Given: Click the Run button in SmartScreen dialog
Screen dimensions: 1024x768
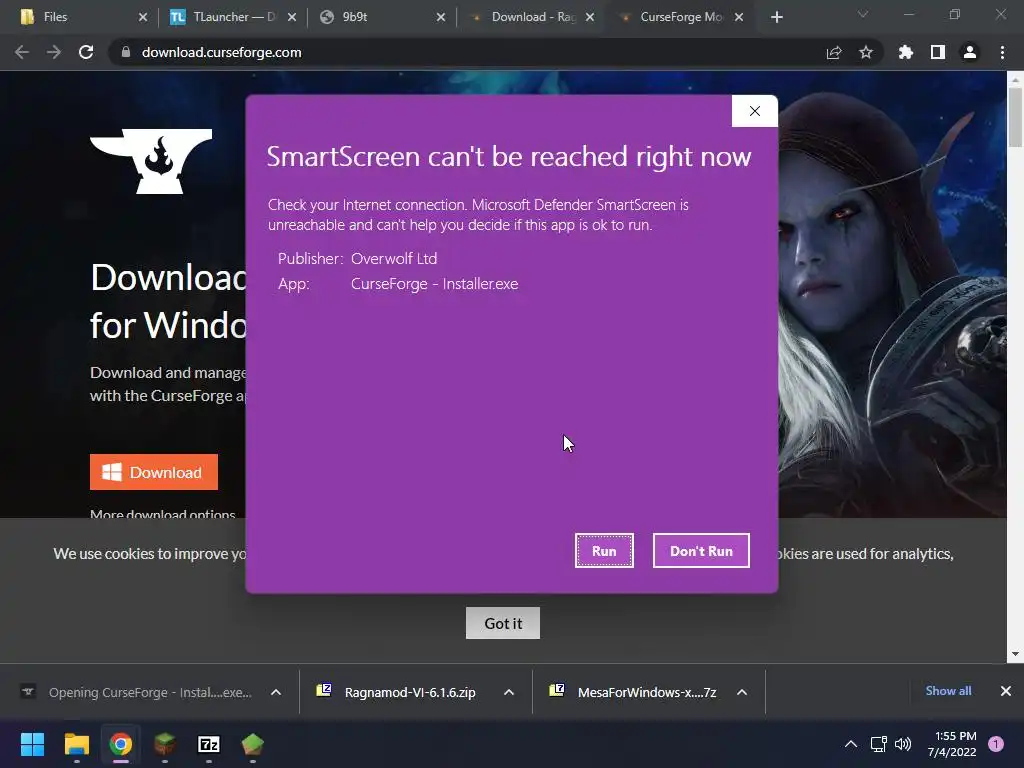Looking at the screenshot, I should (x=604, y=551).
